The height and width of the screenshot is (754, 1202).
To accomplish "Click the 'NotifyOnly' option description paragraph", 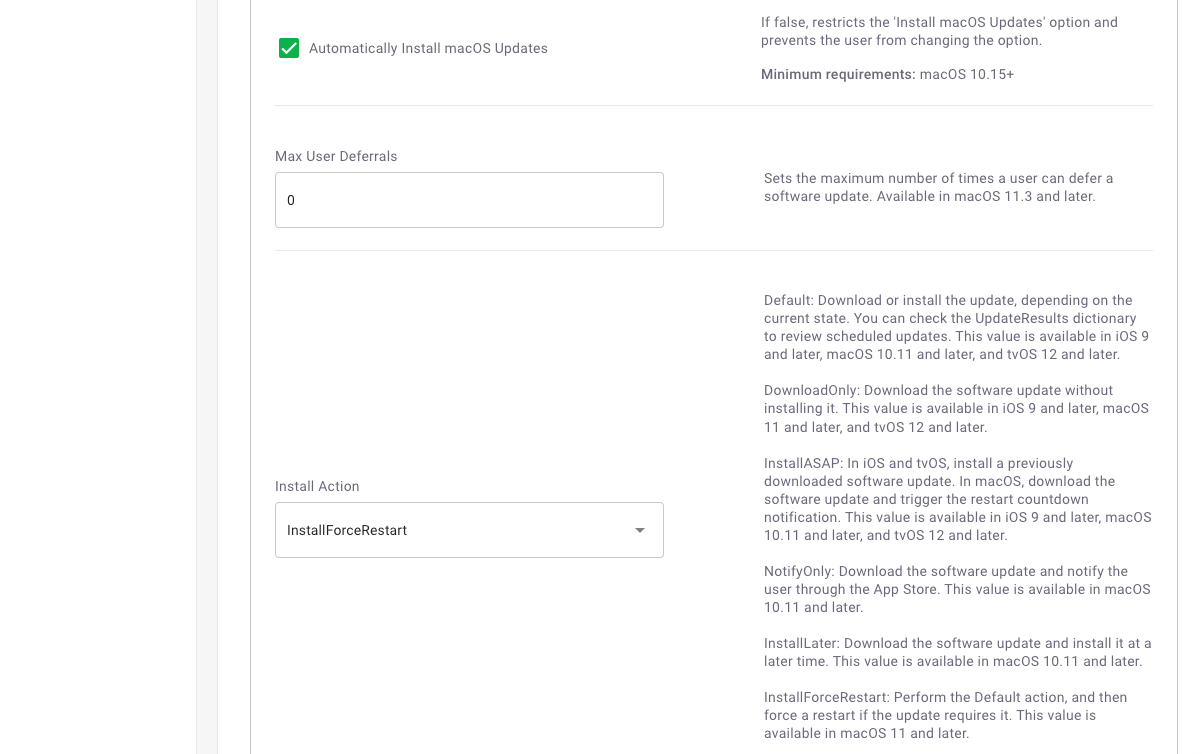I will pos(956,589).
